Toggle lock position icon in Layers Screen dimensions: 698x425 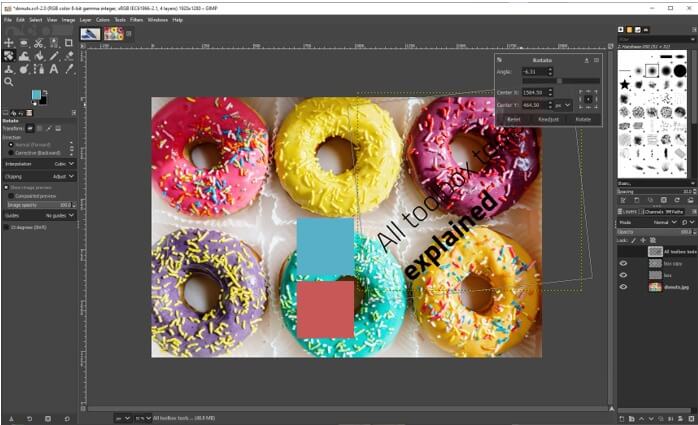click(x=643, y=240)
